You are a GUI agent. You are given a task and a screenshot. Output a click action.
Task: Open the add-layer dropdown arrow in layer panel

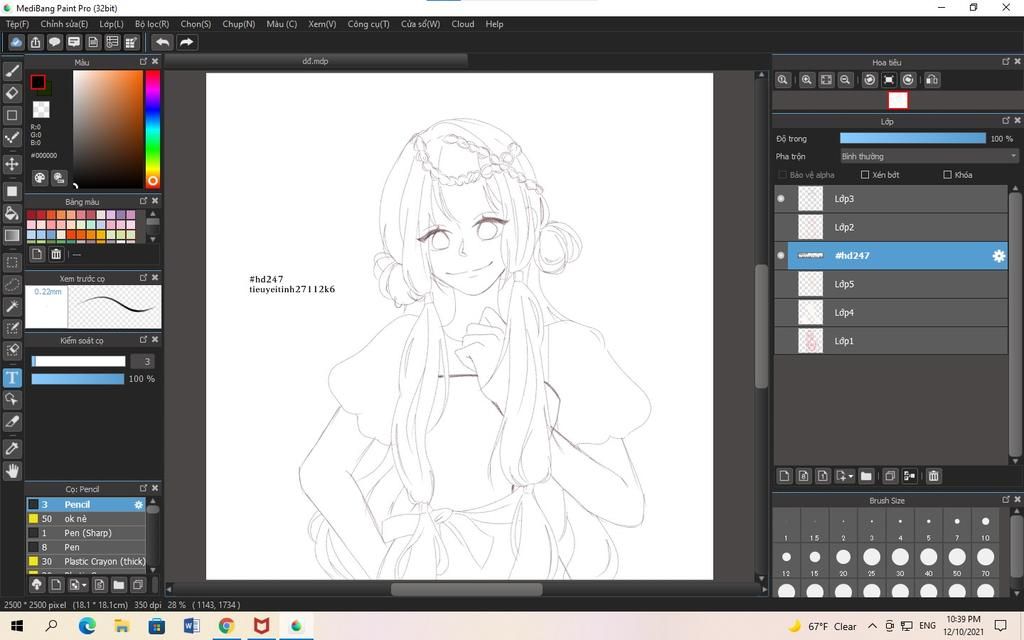(850, 476)
